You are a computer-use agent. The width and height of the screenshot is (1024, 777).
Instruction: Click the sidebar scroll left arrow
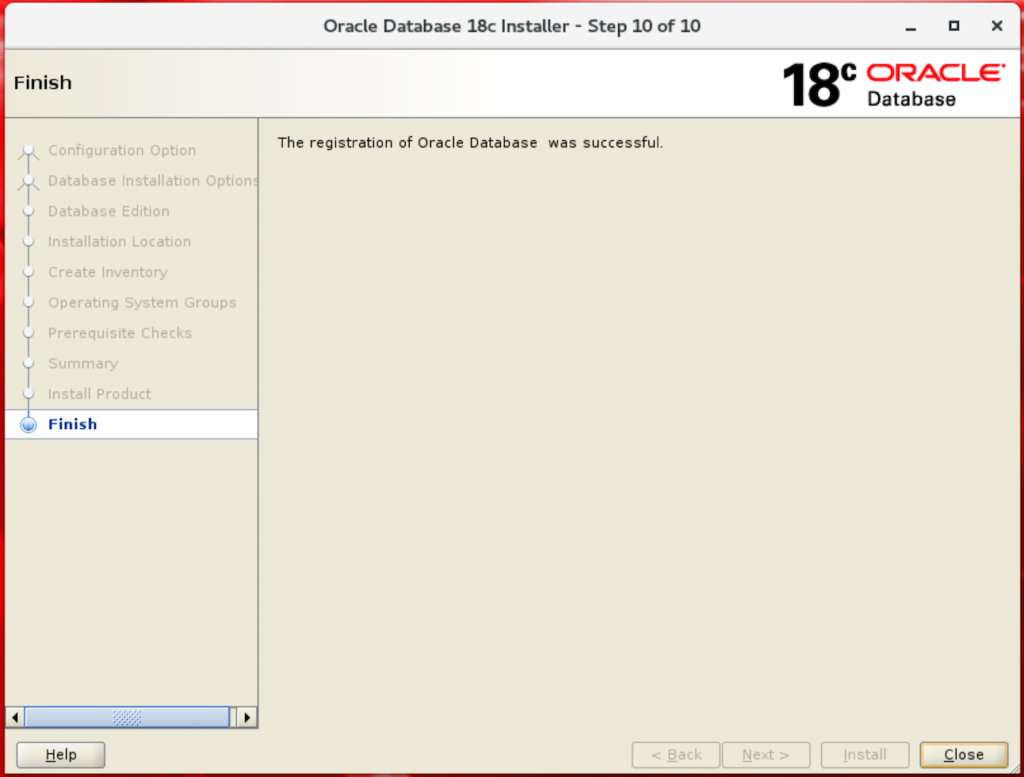point(15,718)
